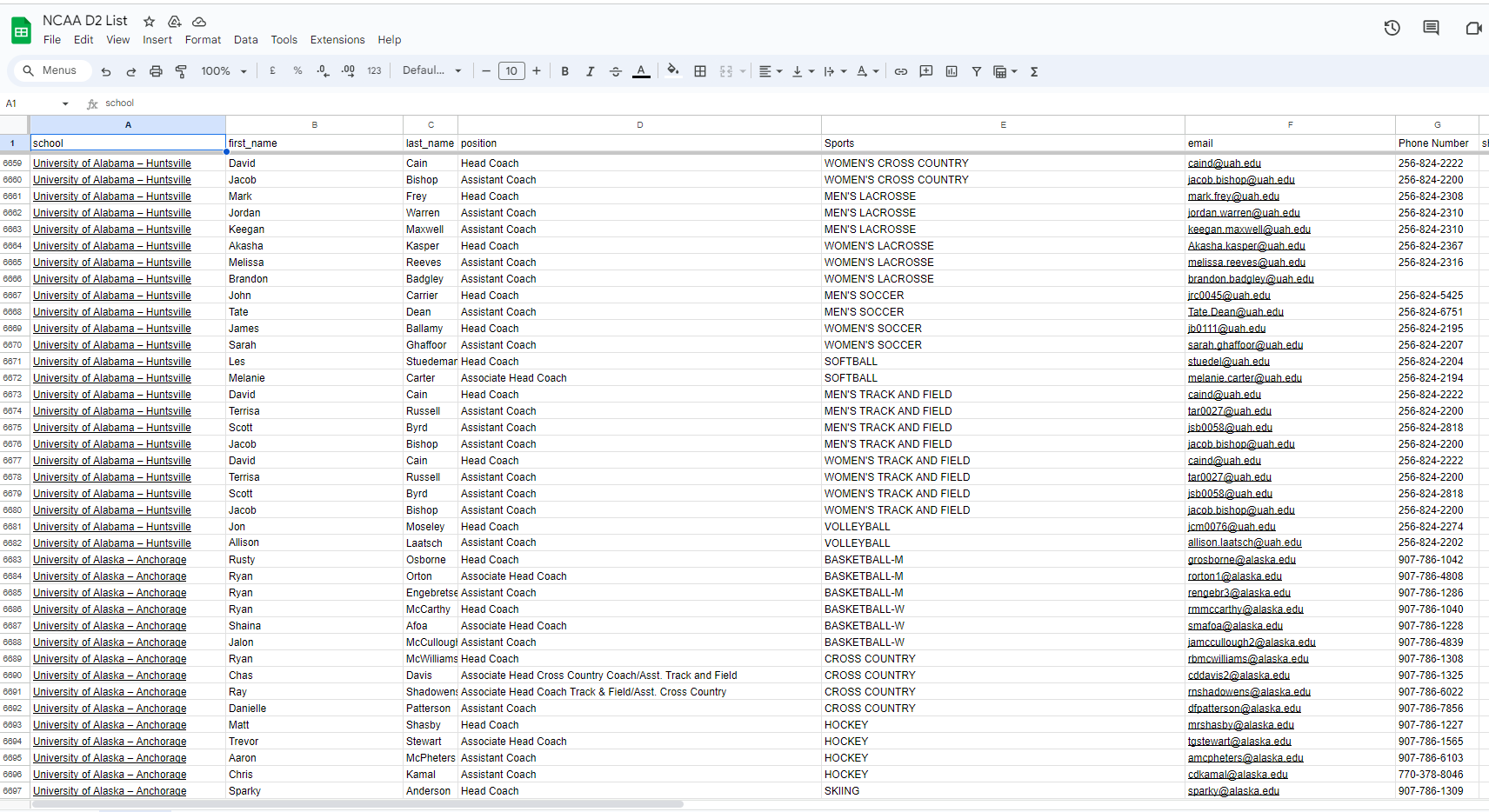
Task: Click the video meeting camera icon
Action: [x=1473, y=28]
